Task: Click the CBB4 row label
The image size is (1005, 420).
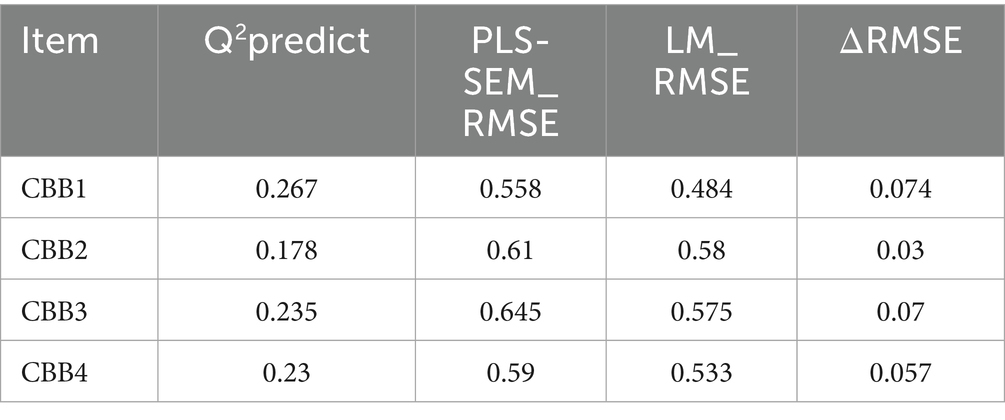Action: click(54, 373)
